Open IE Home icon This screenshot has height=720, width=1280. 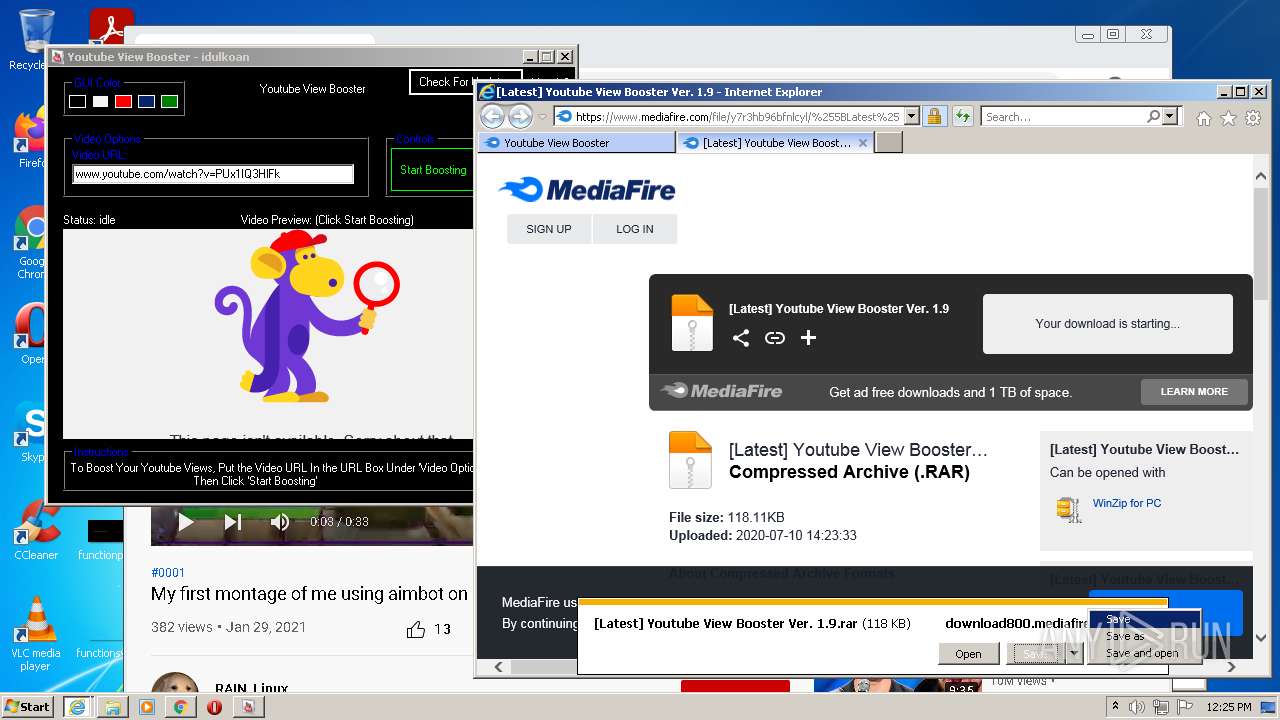pos(1204,118)
